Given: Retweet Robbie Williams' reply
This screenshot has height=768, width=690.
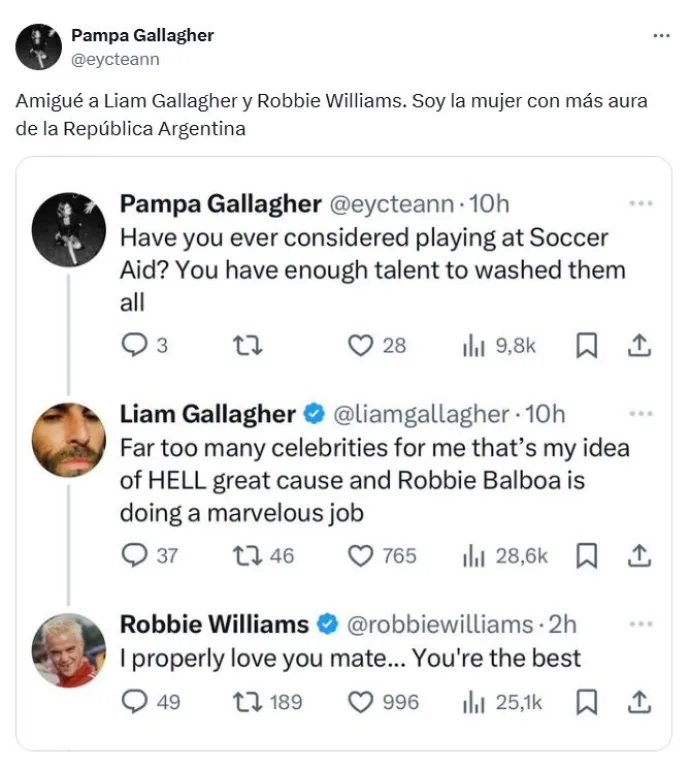Looking at the screenshot, I should [x=243, y=702].
